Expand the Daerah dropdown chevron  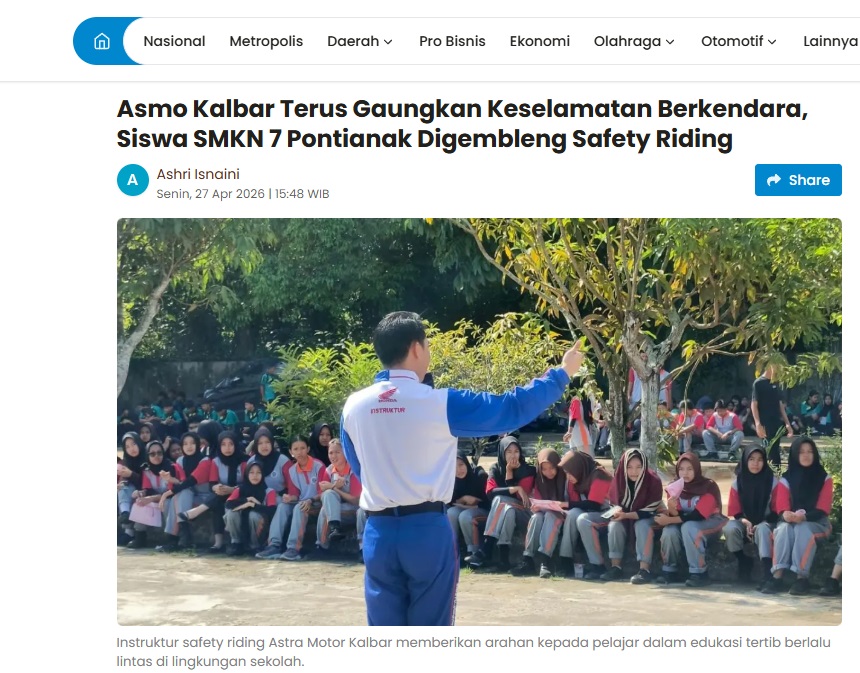pos(388,42)
